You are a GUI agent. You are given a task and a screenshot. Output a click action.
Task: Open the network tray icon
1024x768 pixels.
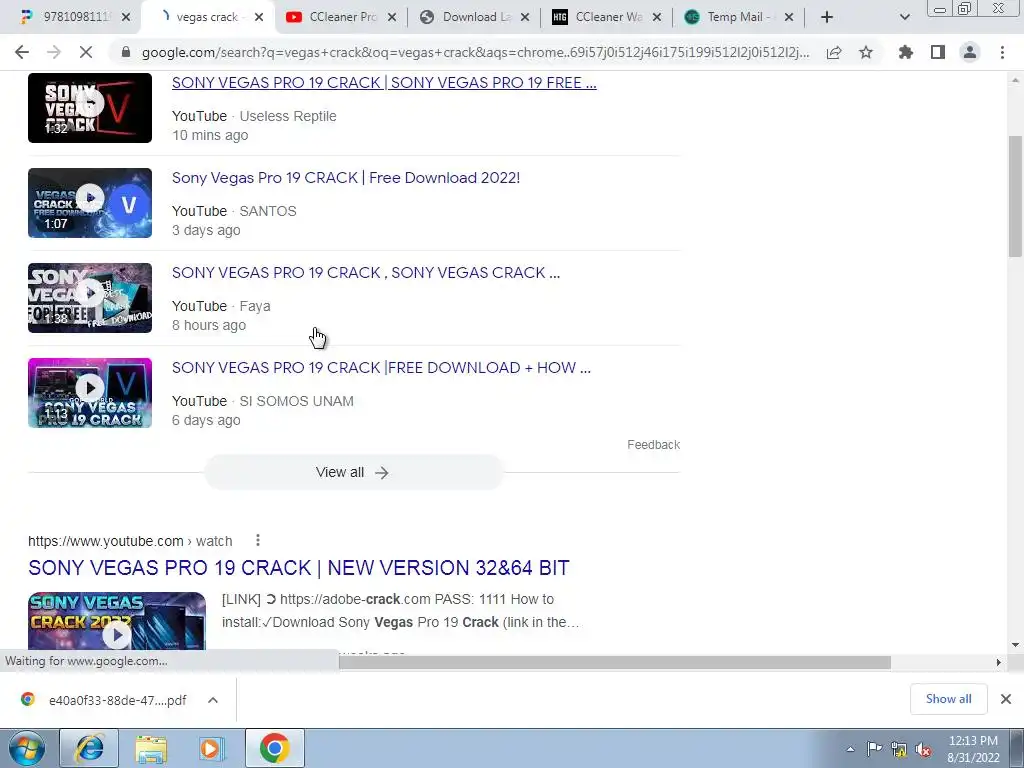(899, 749)
